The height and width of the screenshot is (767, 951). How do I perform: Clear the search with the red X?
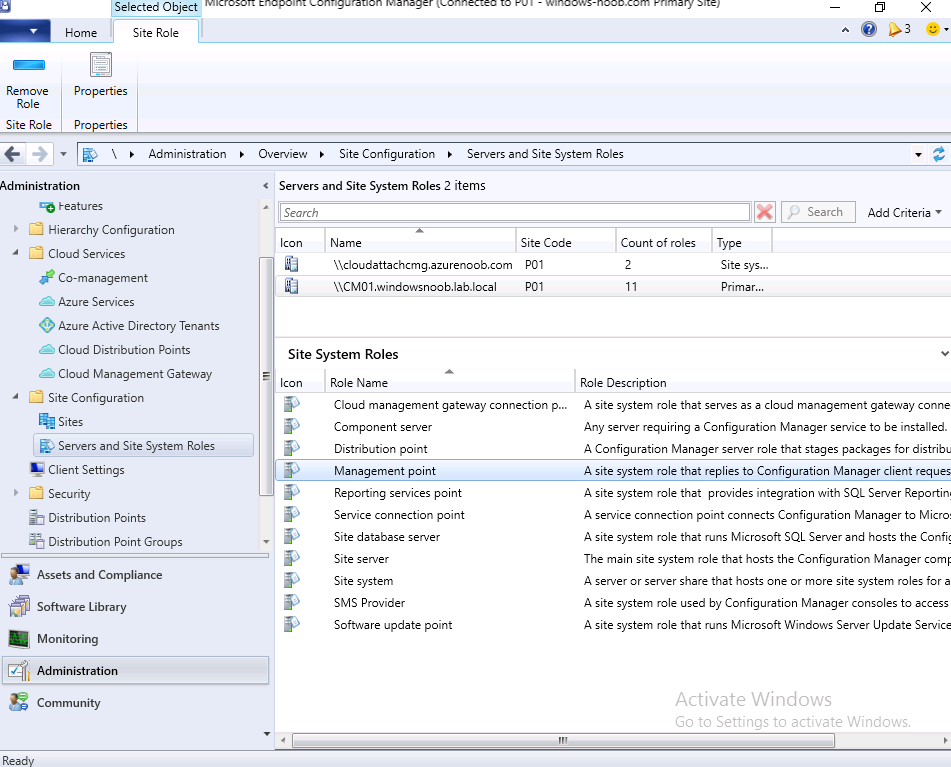[x=765, y=212]
